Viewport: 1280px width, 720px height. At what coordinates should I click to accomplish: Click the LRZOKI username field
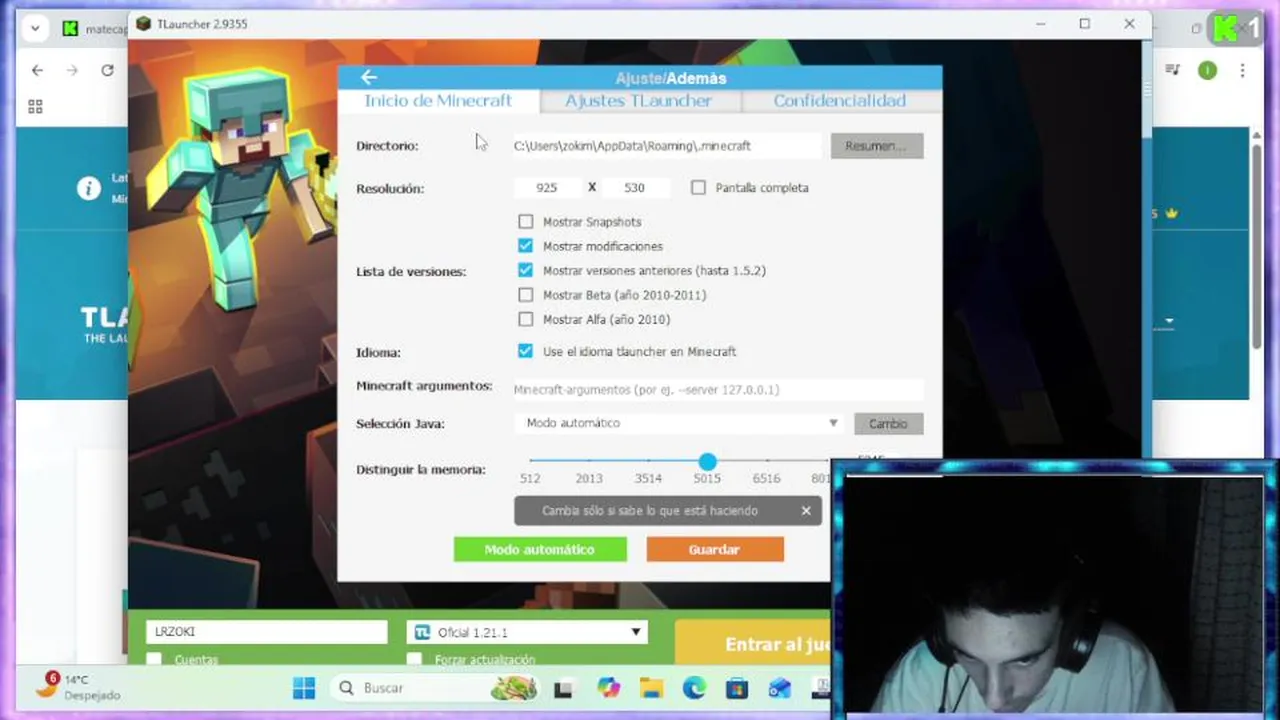tap(266, 632)
